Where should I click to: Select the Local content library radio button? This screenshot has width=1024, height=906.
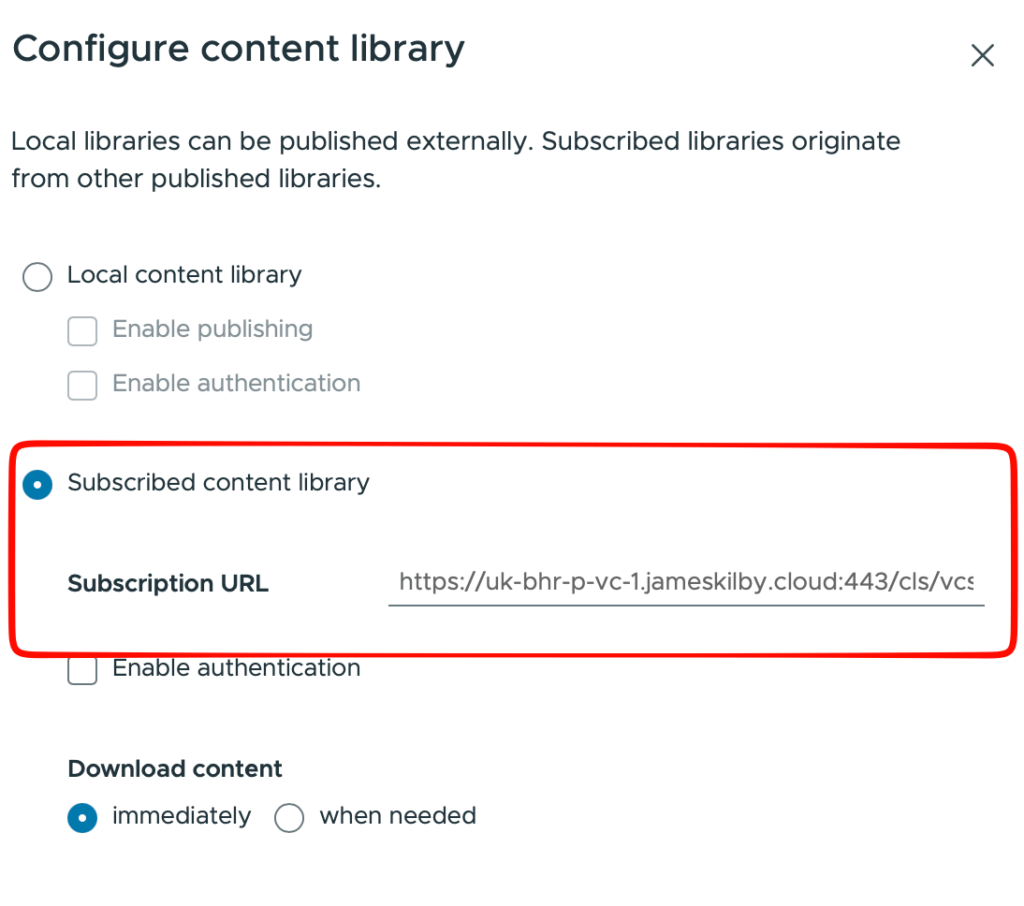pyautogui.click(x=37, y=276)
